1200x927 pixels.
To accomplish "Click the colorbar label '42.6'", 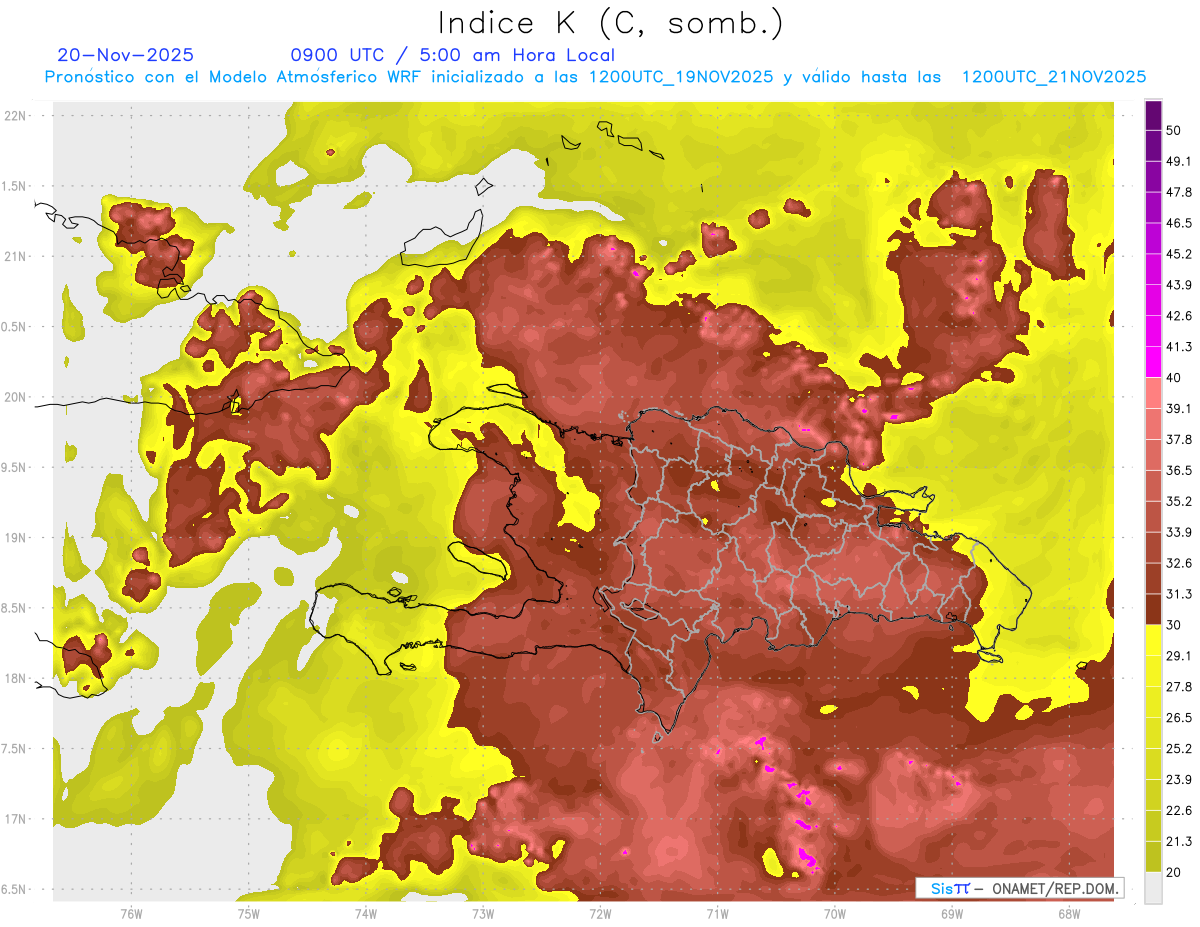I will point(1179,316).
